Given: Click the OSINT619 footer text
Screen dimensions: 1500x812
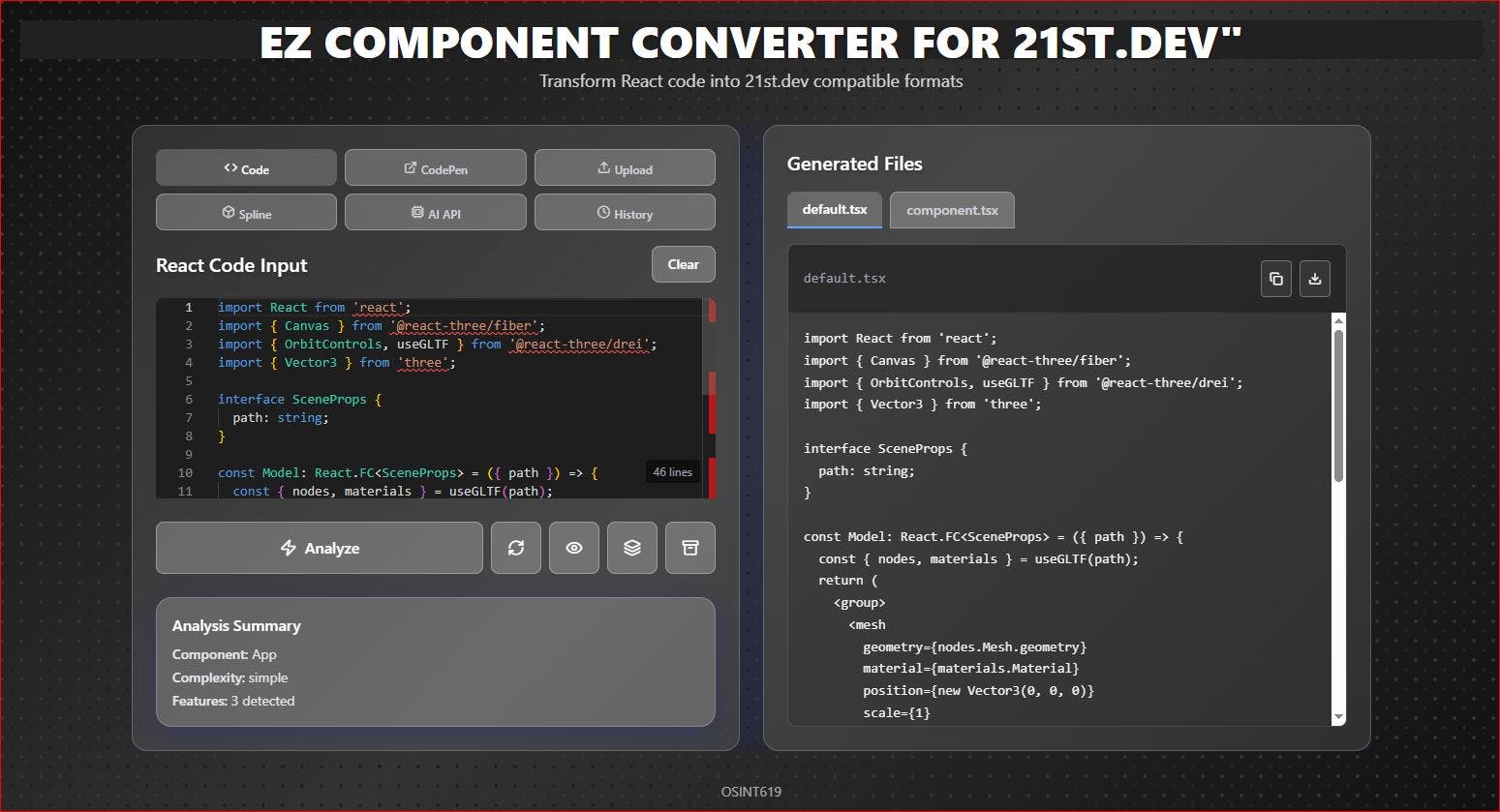Looking at the screenshot, I should pos(750,792).
